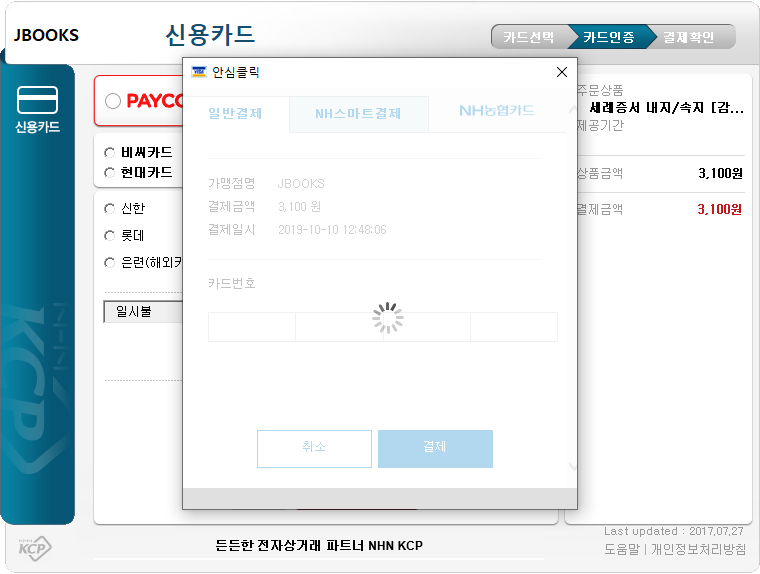This screenshot has width=760, height=574.
Task: Click the JBOOKS header text
Action: tap(46, 35)
